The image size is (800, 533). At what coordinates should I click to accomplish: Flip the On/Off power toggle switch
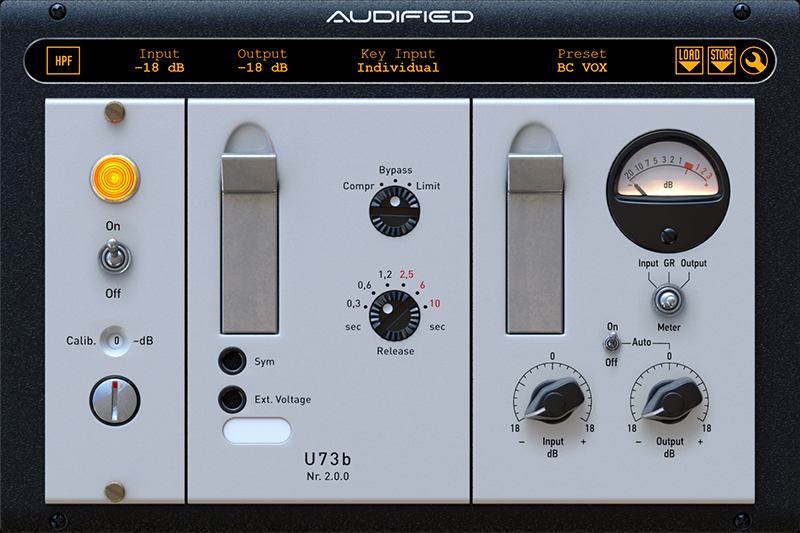114,257
